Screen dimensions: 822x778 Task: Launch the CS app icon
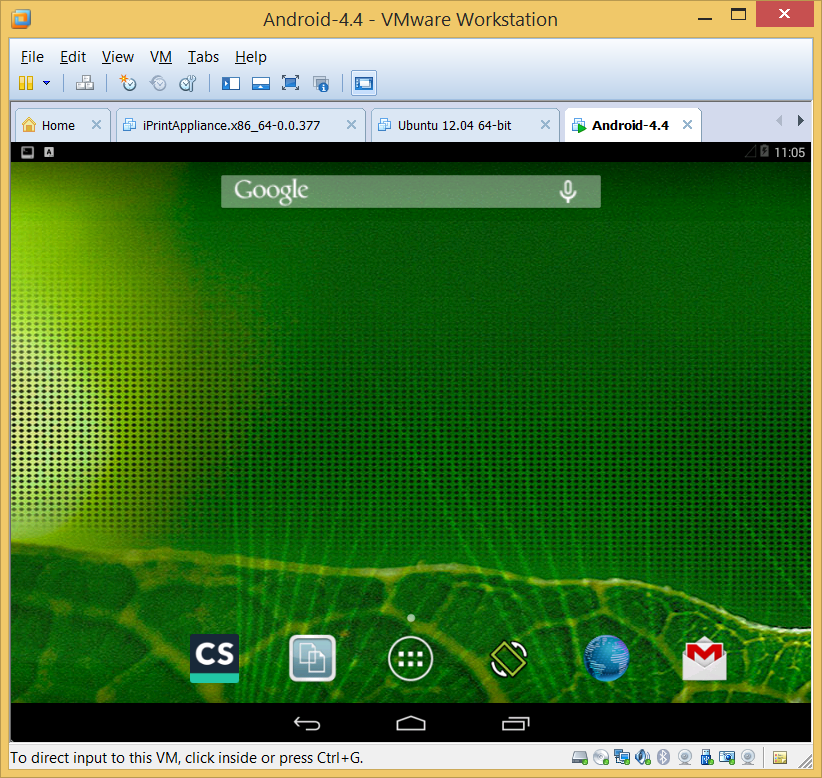(214, 658)
